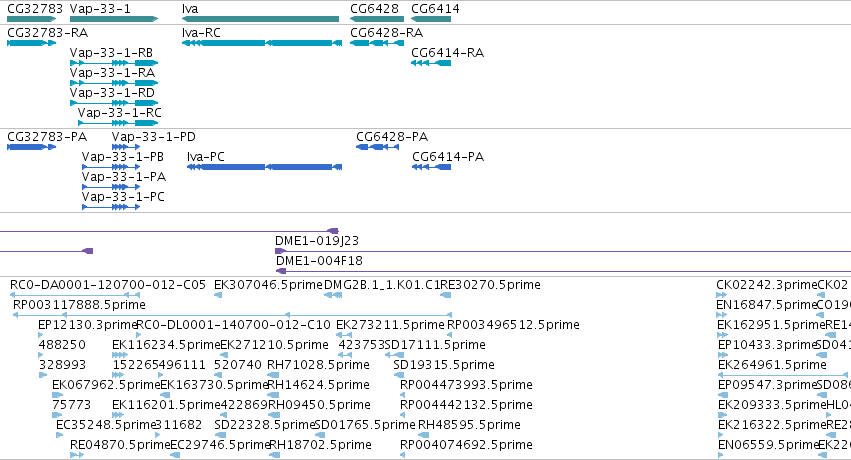Image resolution: width=851 pixels, height=460 pixels.
Task: Click the EK273211.5prime EST
Action: pos(344,335)
